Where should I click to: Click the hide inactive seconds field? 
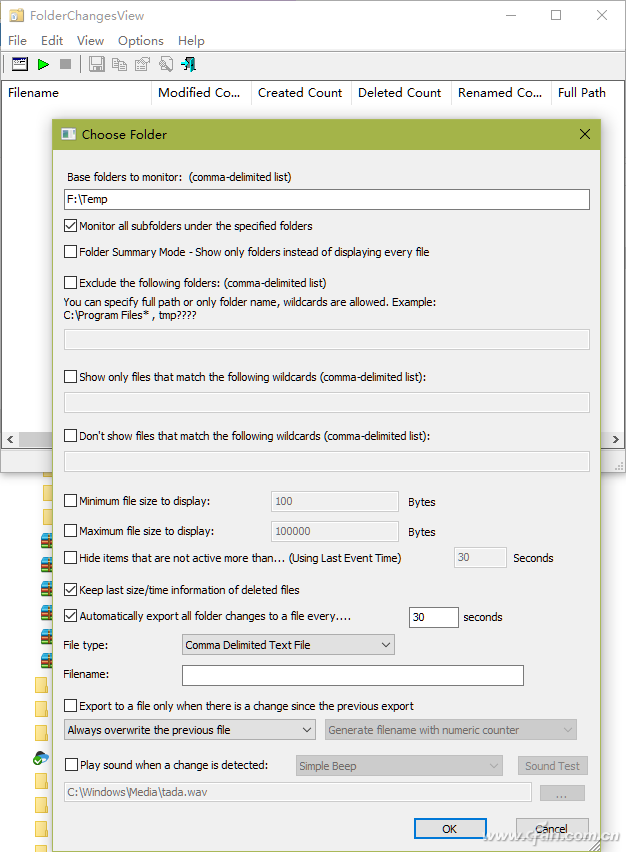click(x=480, y=557)
